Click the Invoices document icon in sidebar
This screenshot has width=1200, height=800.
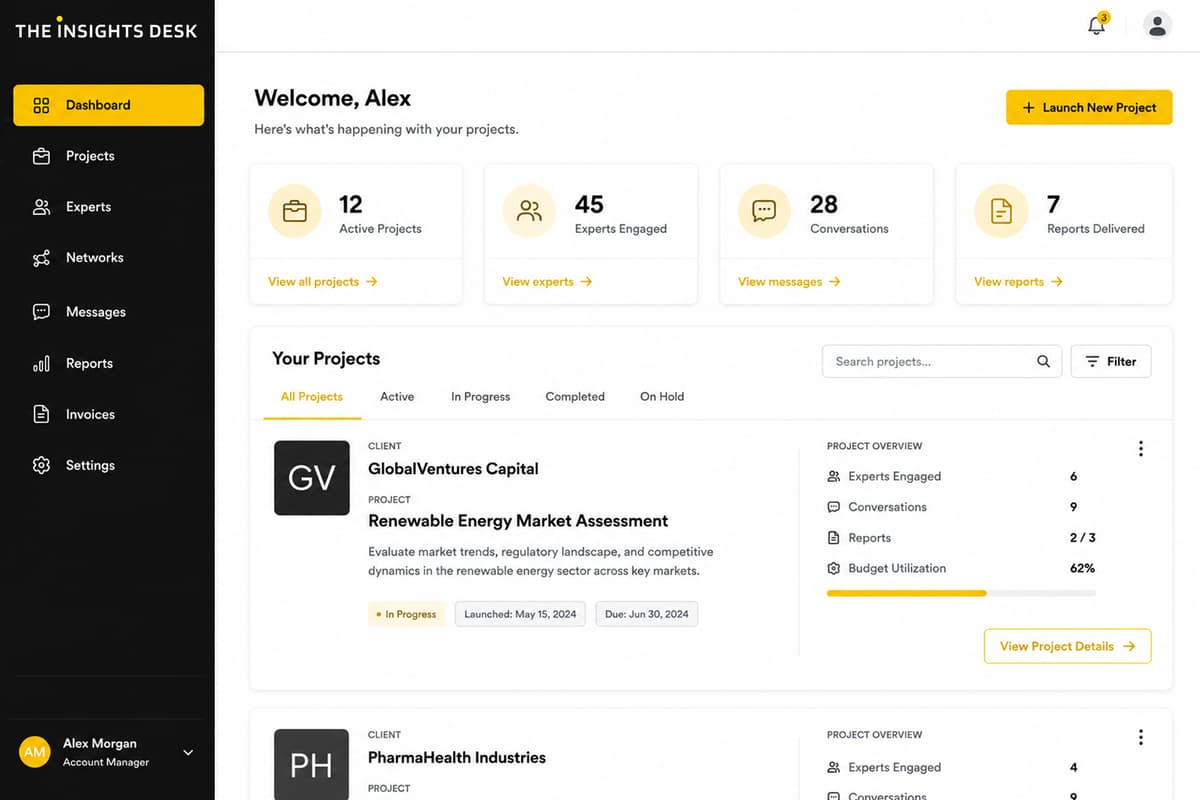click(x=41, y=414)
